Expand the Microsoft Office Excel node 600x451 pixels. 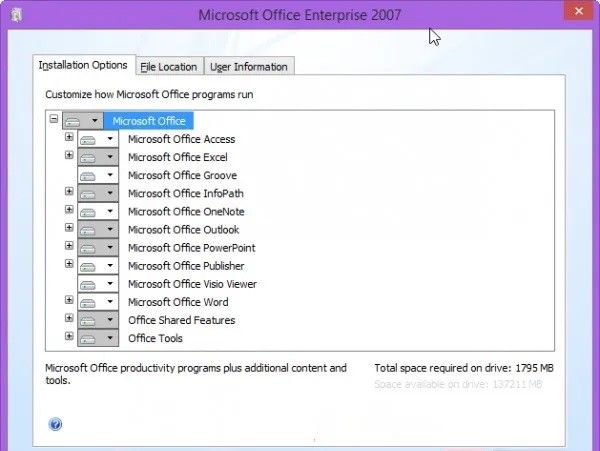69,155
